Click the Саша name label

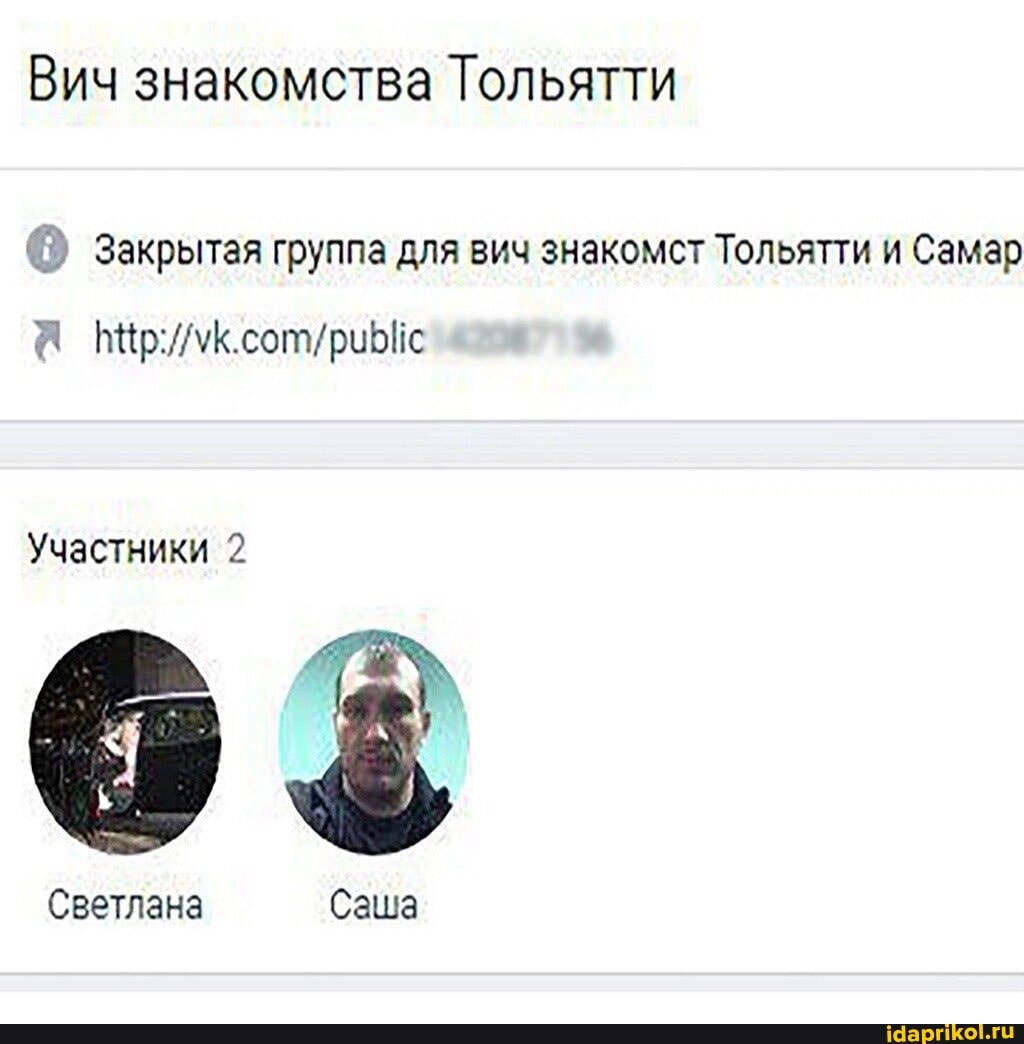tap(374, 906)
